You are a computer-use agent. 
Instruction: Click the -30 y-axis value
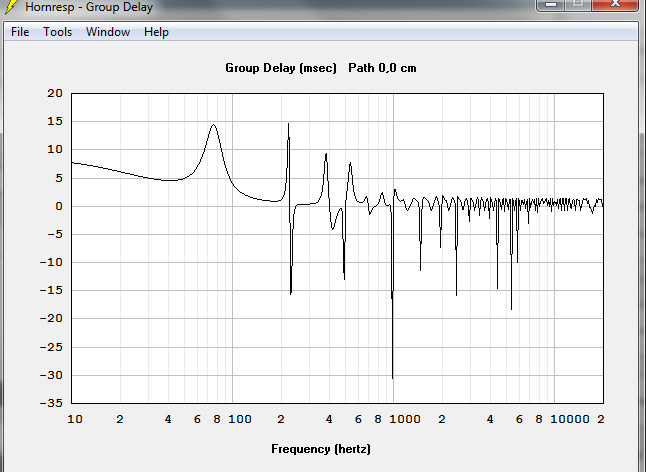[51, 375]
